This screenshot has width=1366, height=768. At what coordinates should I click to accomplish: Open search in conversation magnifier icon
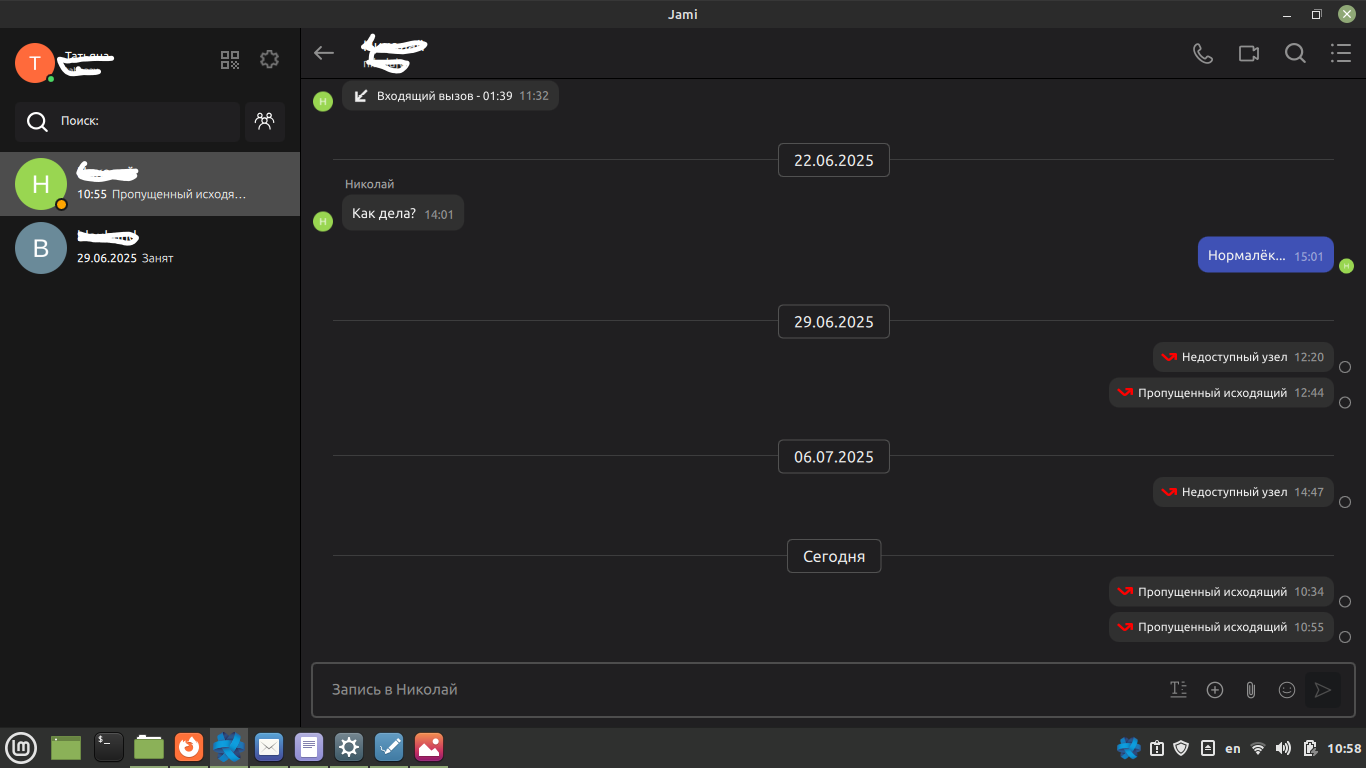point(1295,53)
